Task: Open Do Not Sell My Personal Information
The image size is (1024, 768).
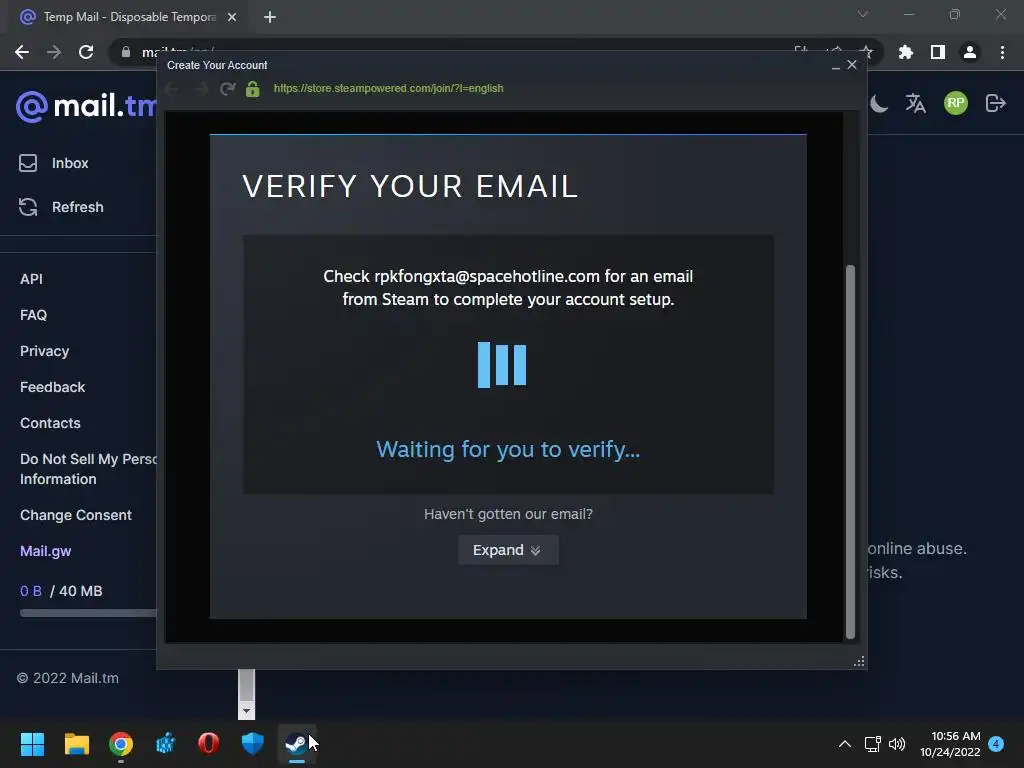Action: click(x=88, y=469)
